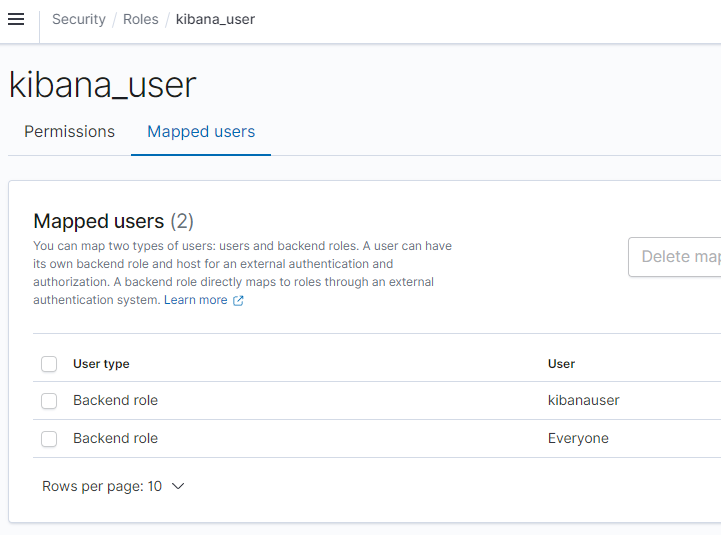This screenshot has width=721, height=535.
Task: Click the kibana_user page title
Action: tap(103, 85)
